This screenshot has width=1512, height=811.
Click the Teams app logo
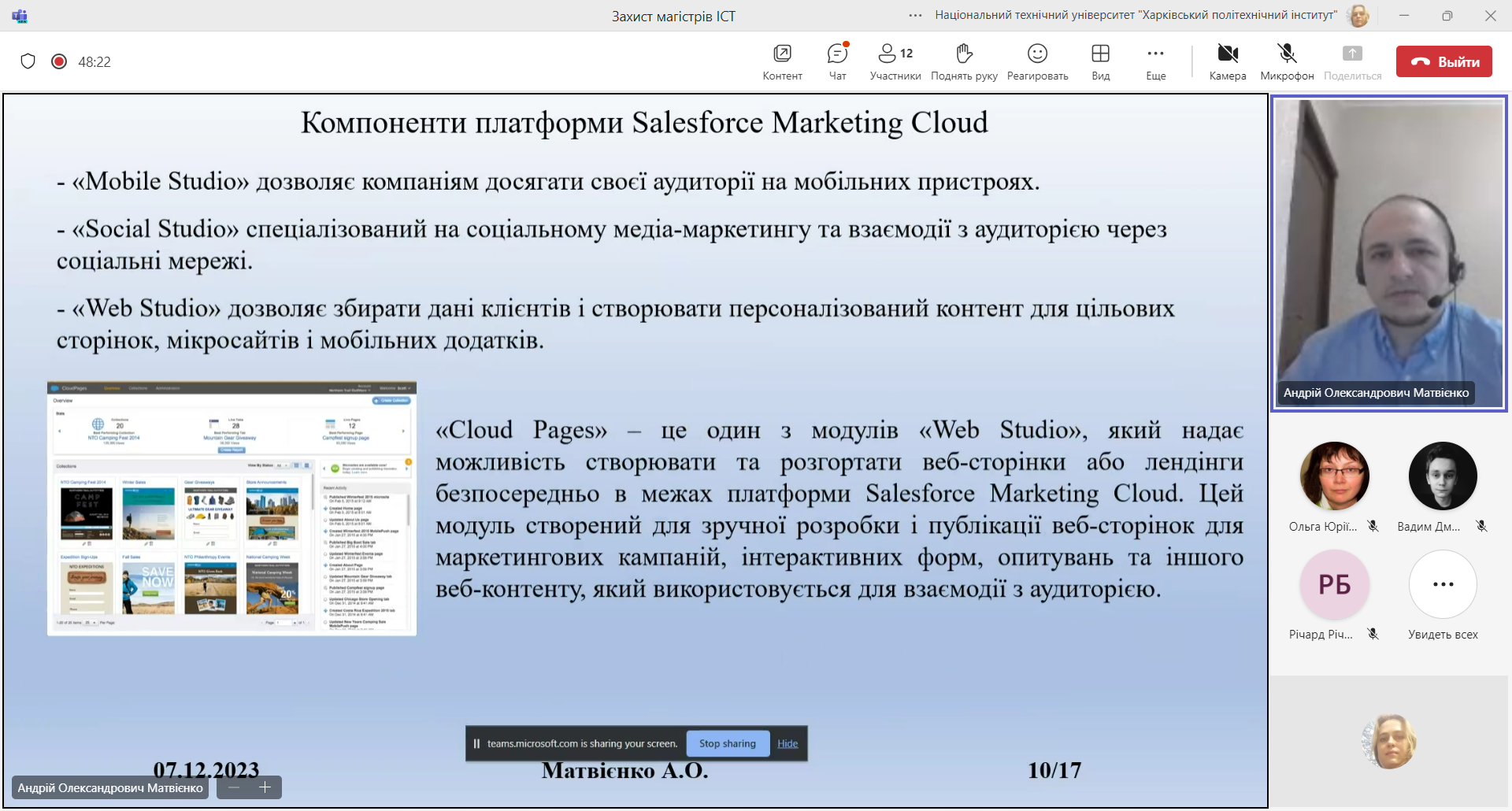(20, 16)
